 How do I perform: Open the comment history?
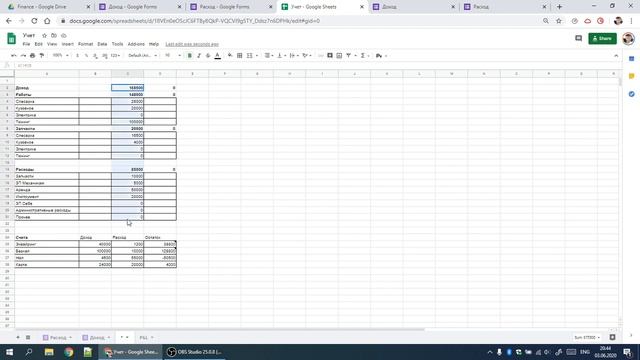coord(578,38)
